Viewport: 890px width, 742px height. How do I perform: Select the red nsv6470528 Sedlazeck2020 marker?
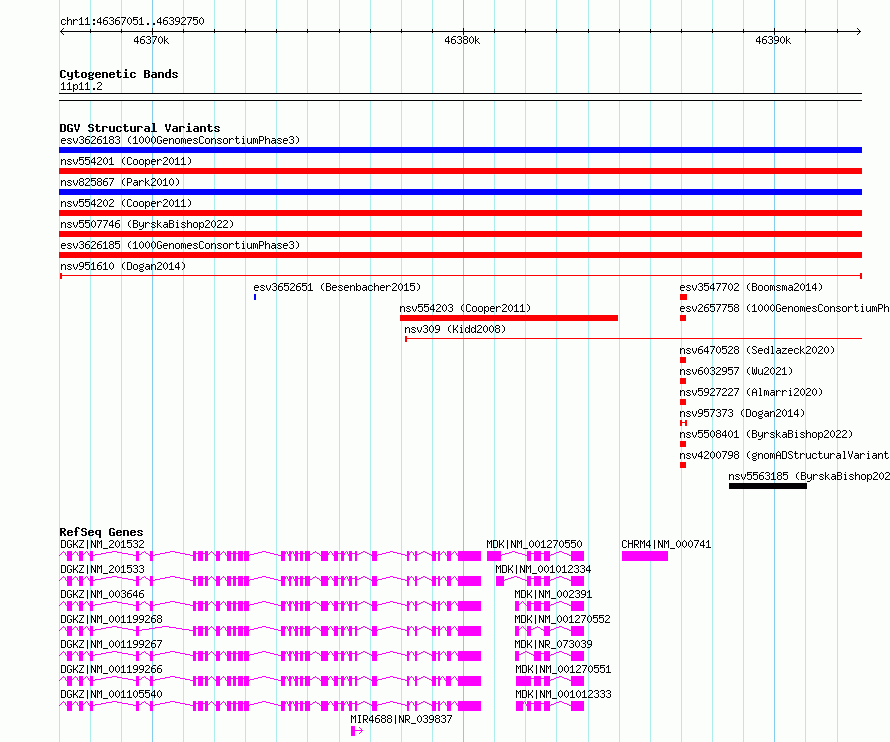coord(683,360)
